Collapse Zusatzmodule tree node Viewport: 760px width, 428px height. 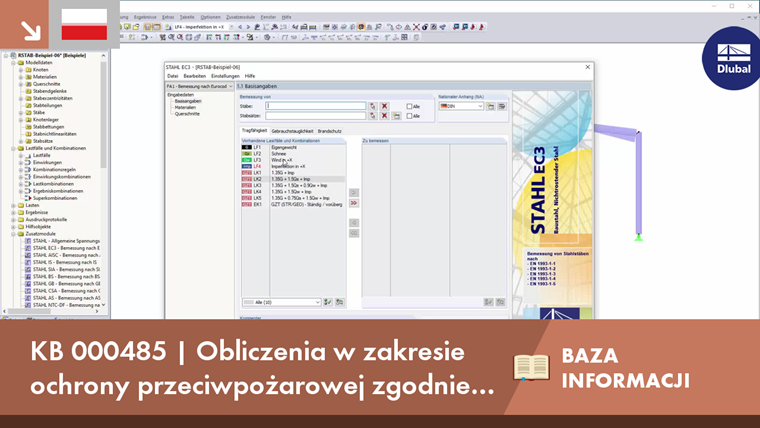pyautogui.click(x=14, y=234)
